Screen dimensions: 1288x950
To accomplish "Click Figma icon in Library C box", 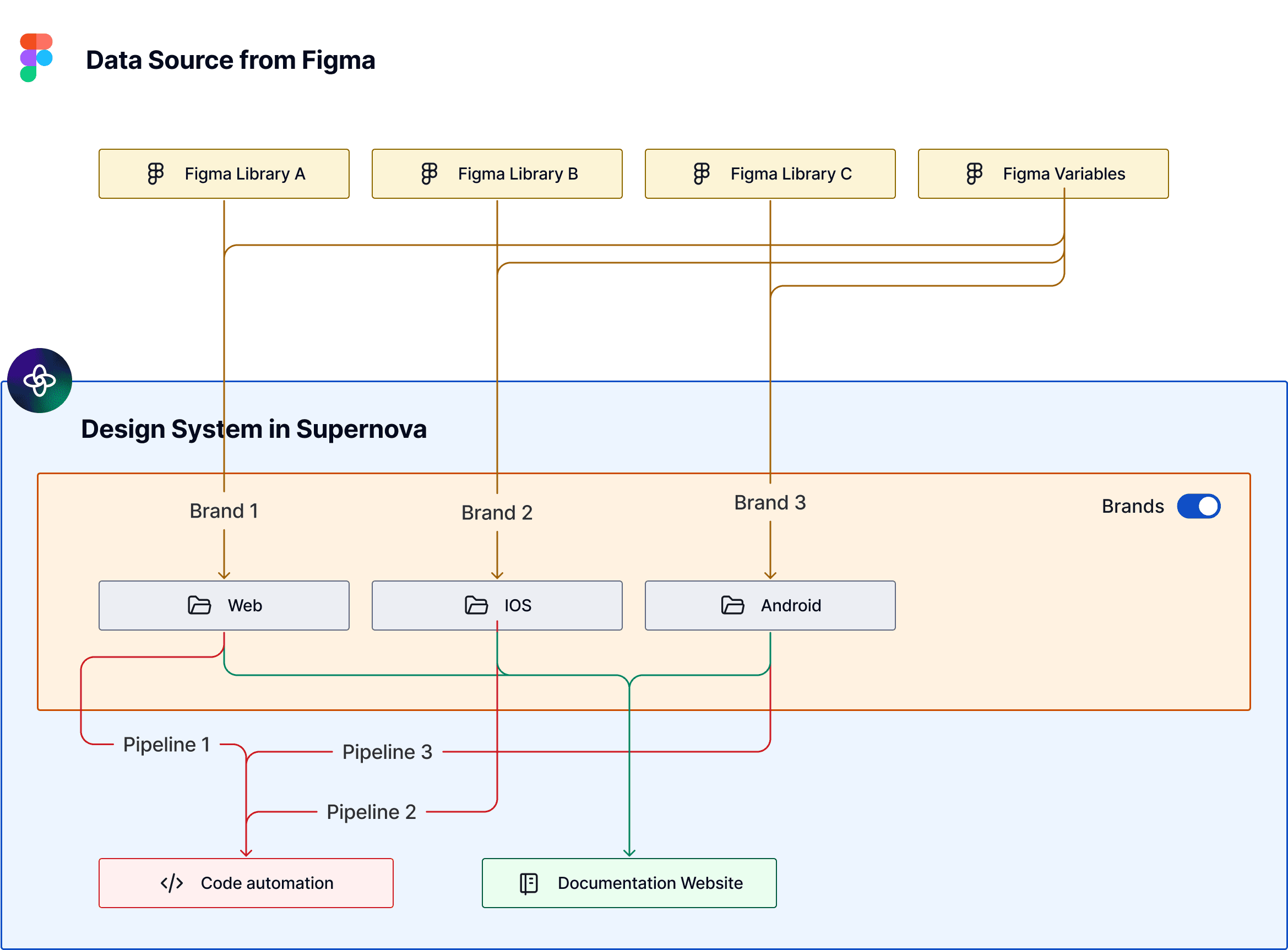I will pyautogui.click(x=702, y=173).
